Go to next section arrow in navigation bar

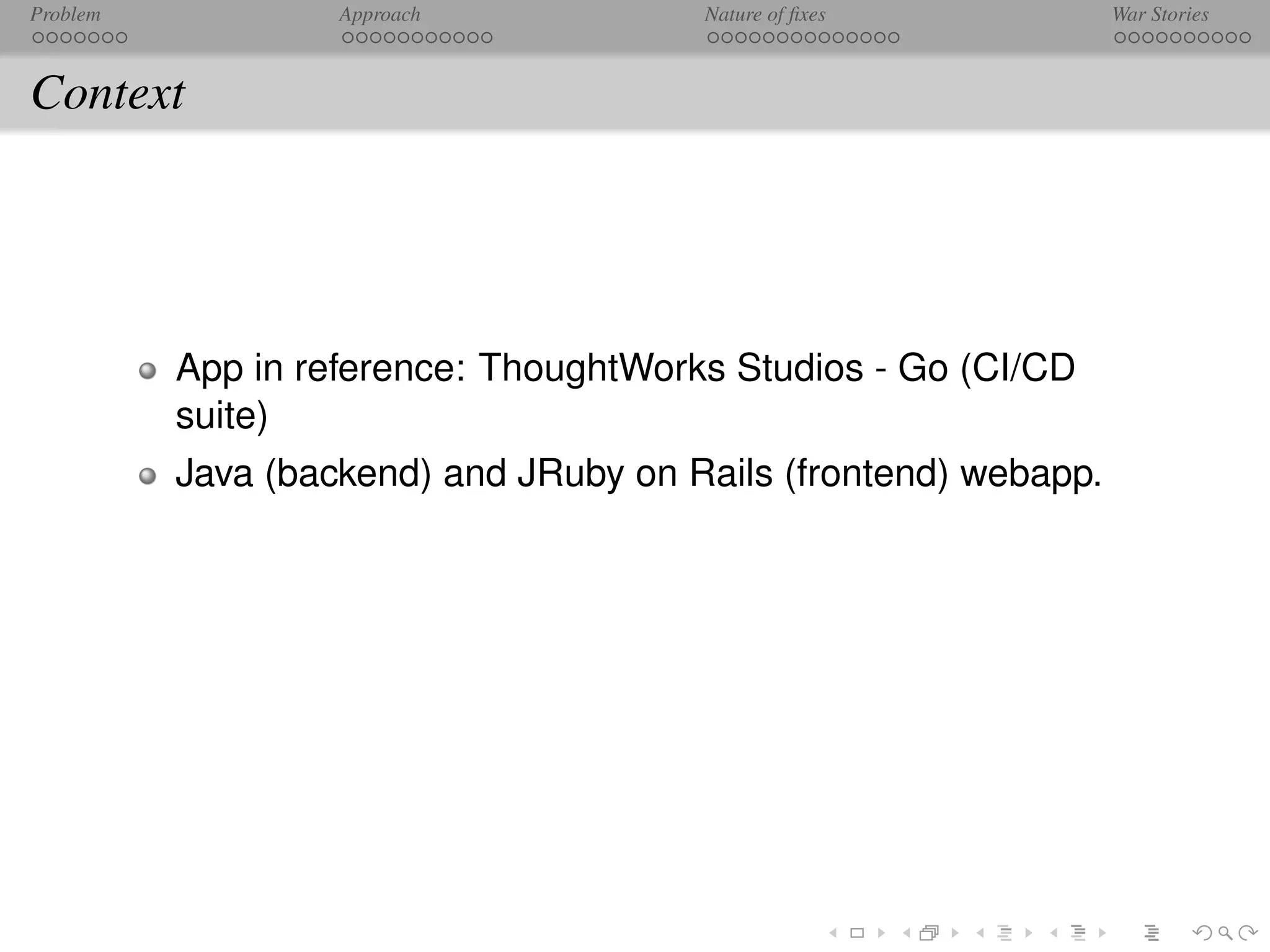tap(1102, 933)
